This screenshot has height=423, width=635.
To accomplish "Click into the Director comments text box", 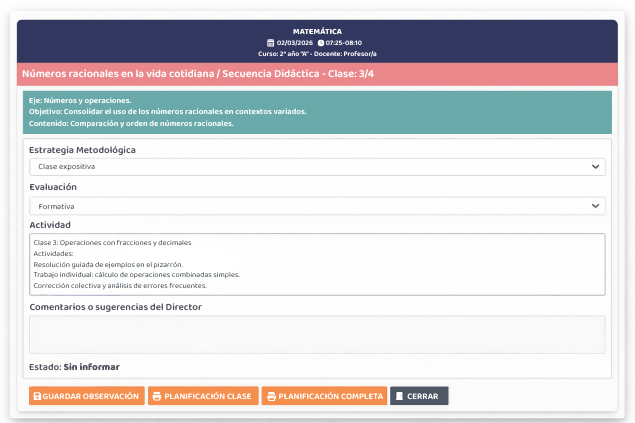I will (316, 334).
